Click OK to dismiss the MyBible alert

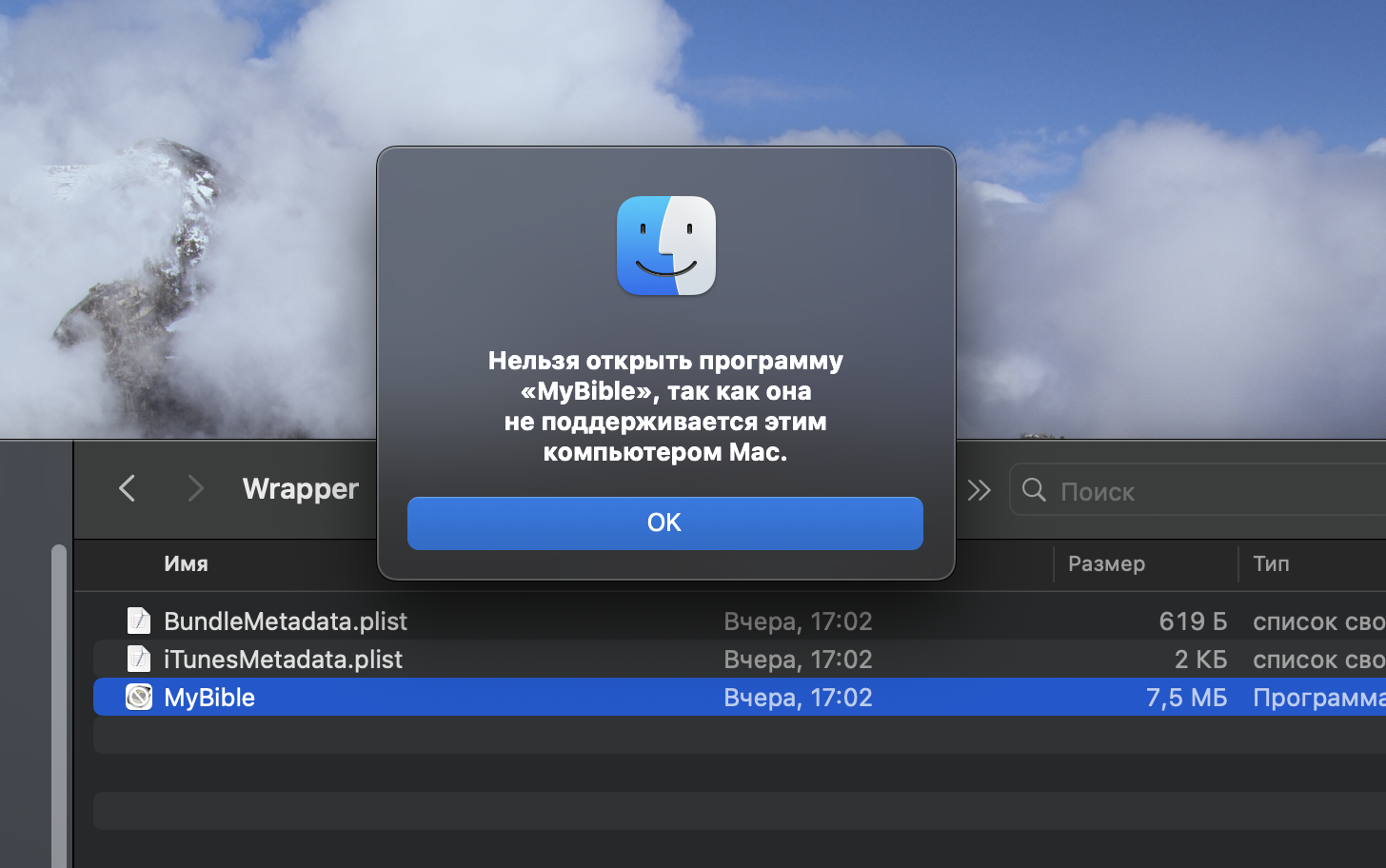point(664,523)
